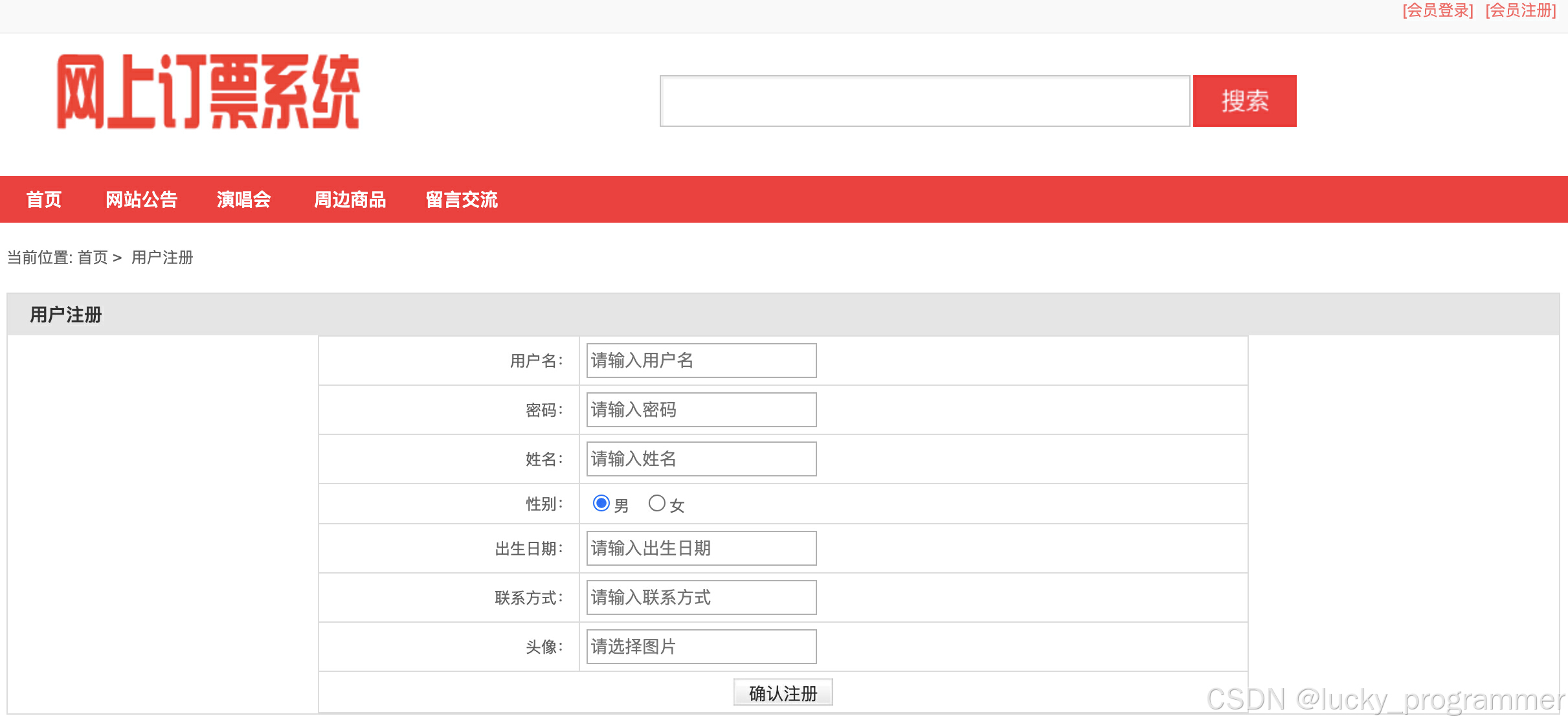The width and height of the screenshot is (1568, 725).
Task: Click the 请选择图片 avatar field
Action: point(700,647)
